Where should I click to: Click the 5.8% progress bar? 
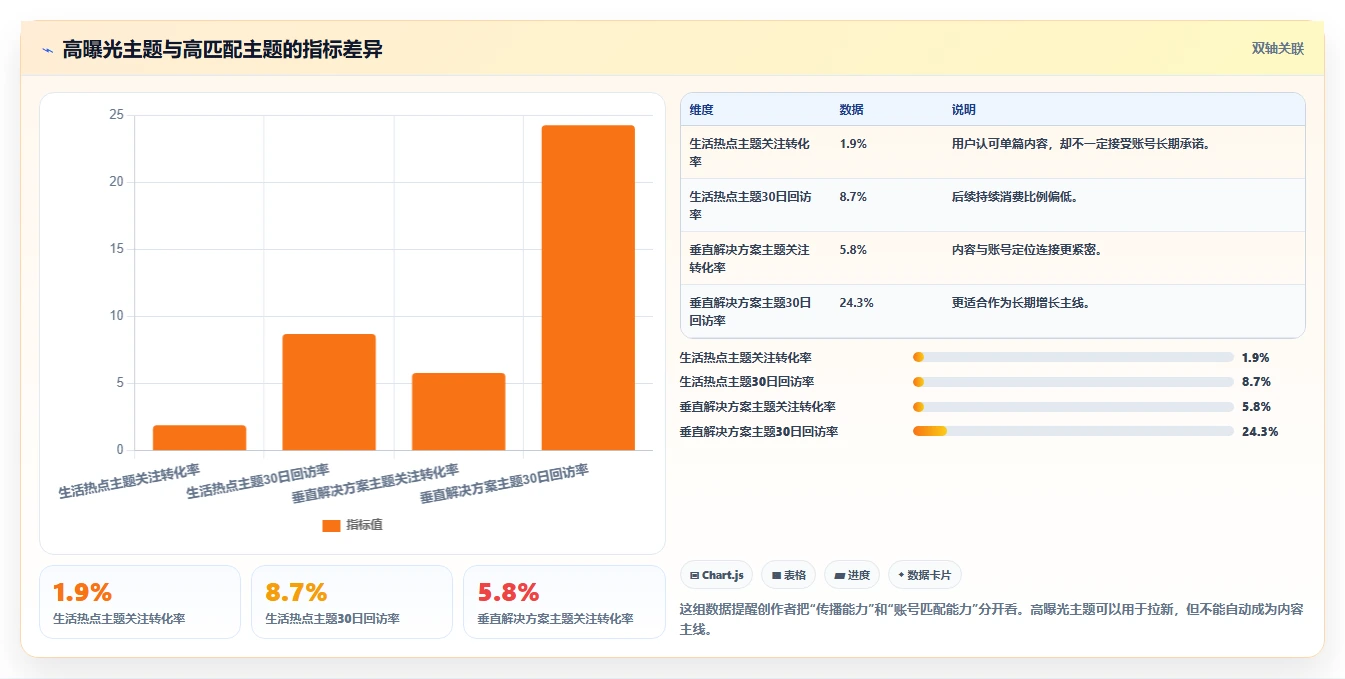click(1073, 407)
